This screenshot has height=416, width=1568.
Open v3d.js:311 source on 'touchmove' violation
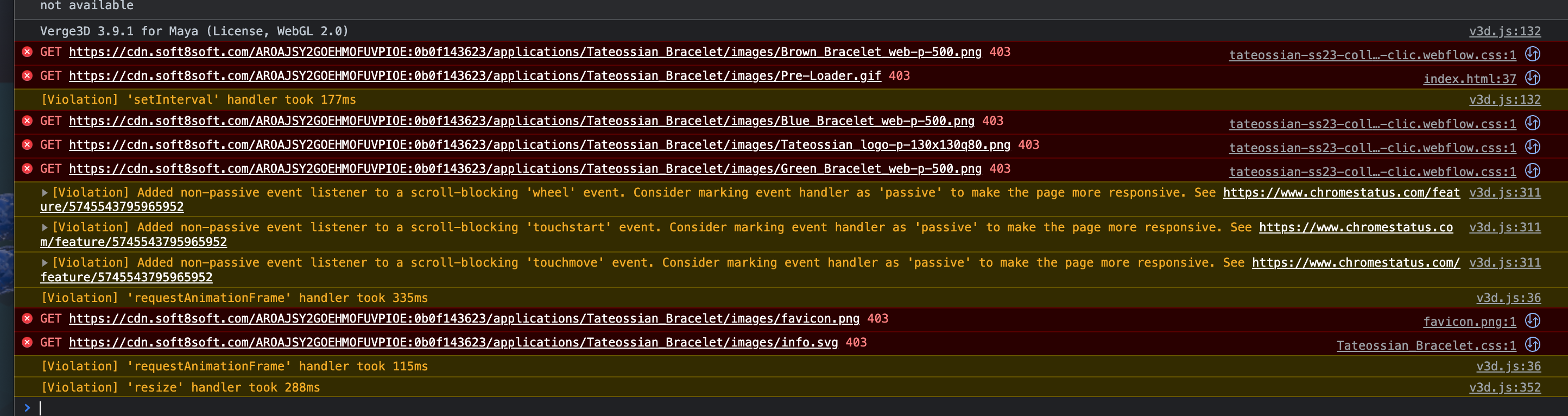[x=1504, y=262]
